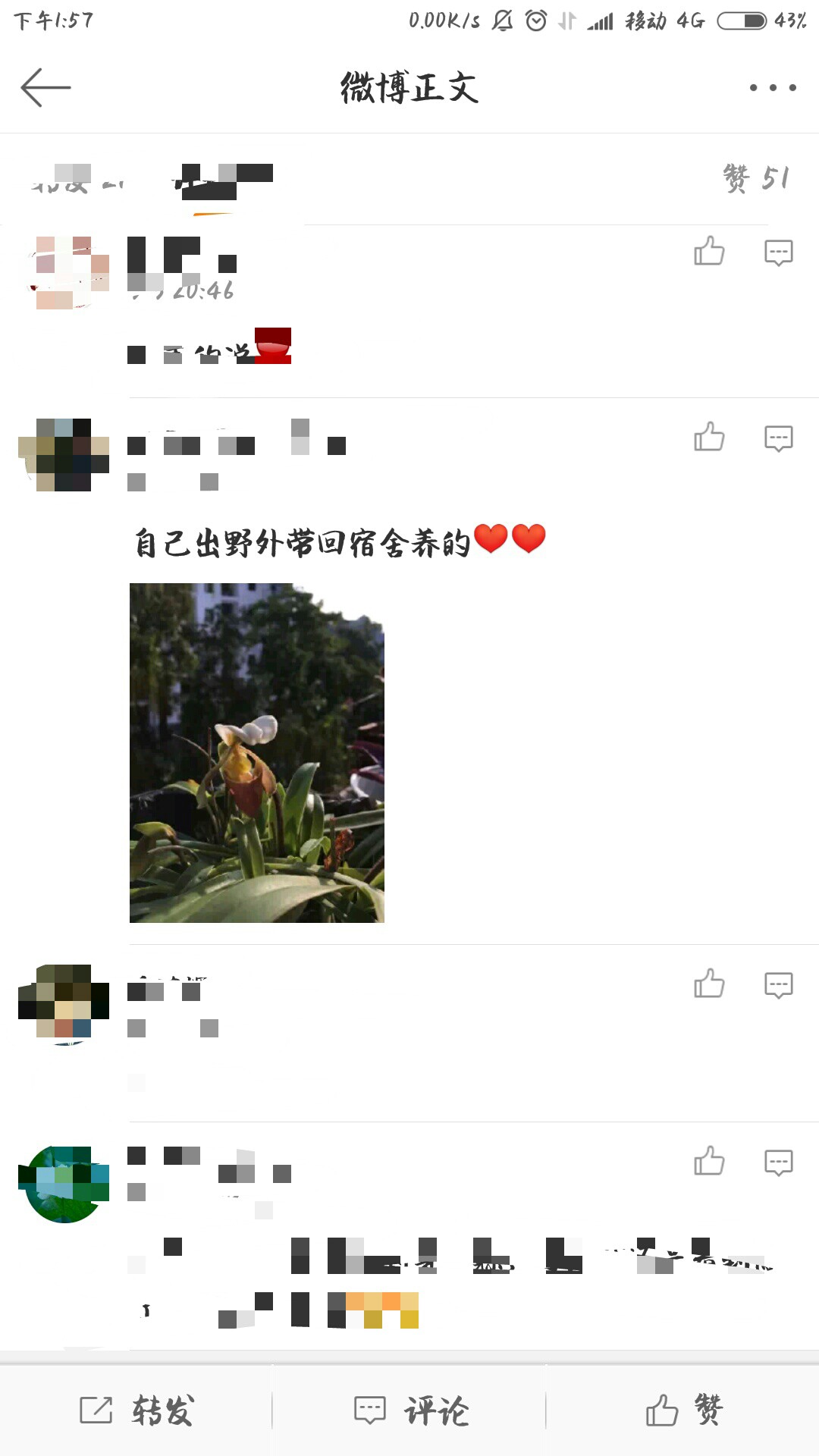The height and width of the screenshot is (1456, 819).
Task: Tap 评论 in the bottom bar
Action: pyautogui.click(x=411, y=1410)
